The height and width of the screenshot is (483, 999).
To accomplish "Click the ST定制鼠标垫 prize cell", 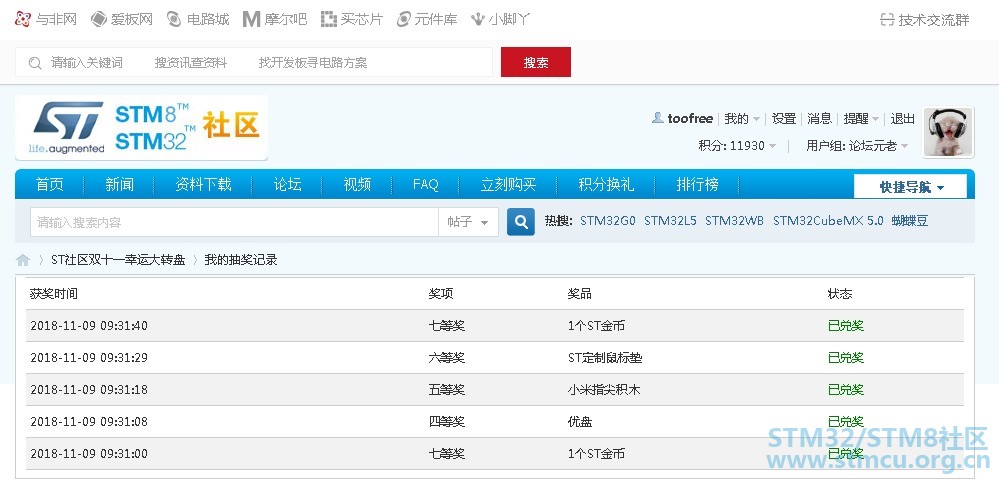I will point(605,358).
